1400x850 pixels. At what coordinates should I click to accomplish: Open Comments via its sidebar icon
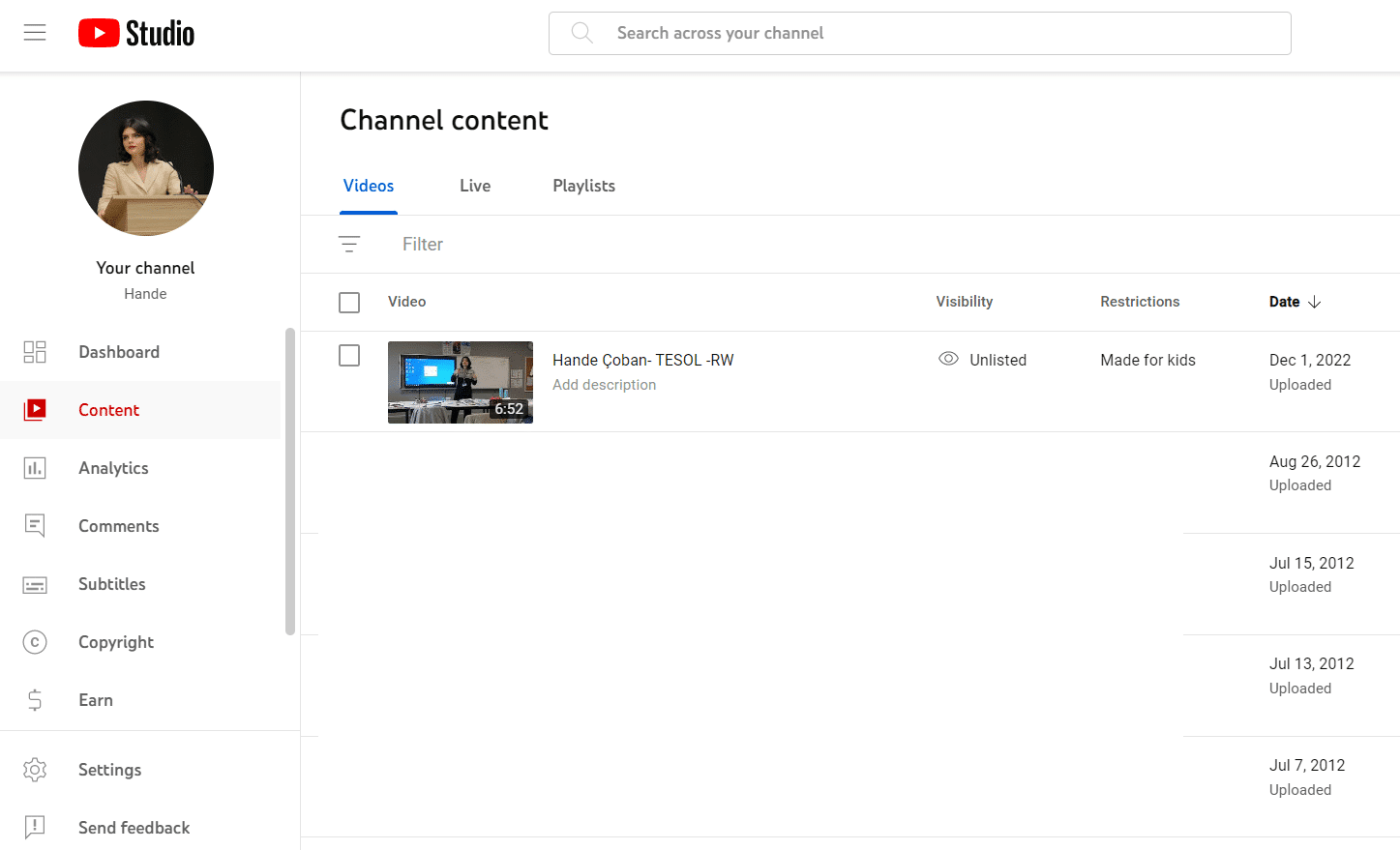tap(35, 526)
